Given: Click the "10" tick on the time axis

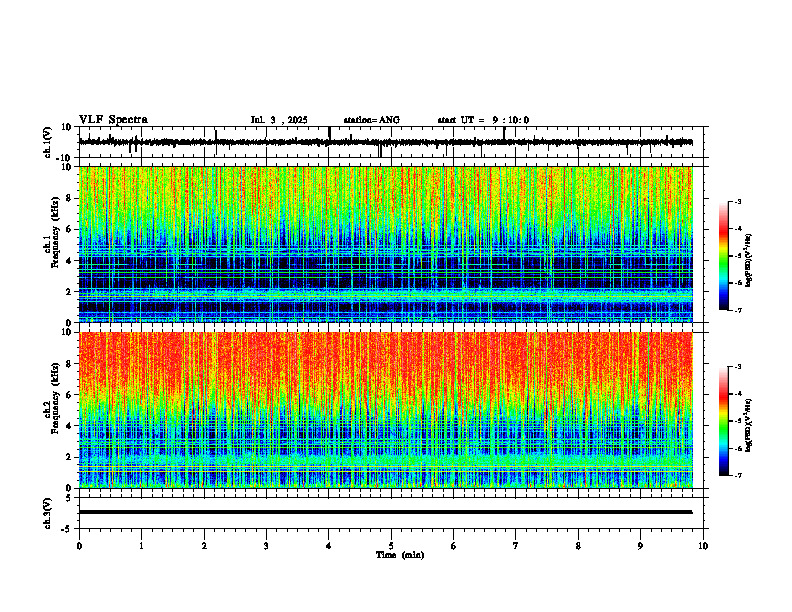Looking at the screenshot, I should pyautogui.click(x=703, y=546).
